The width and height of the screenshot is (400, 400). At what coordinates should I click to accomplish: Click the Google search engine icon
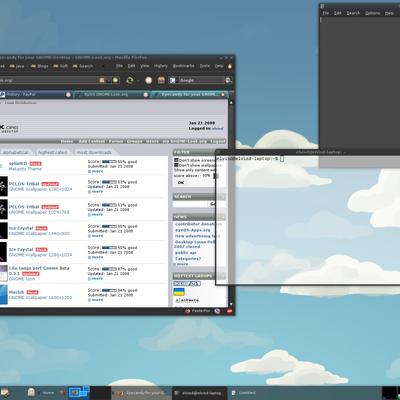click(x=172, y=80)
